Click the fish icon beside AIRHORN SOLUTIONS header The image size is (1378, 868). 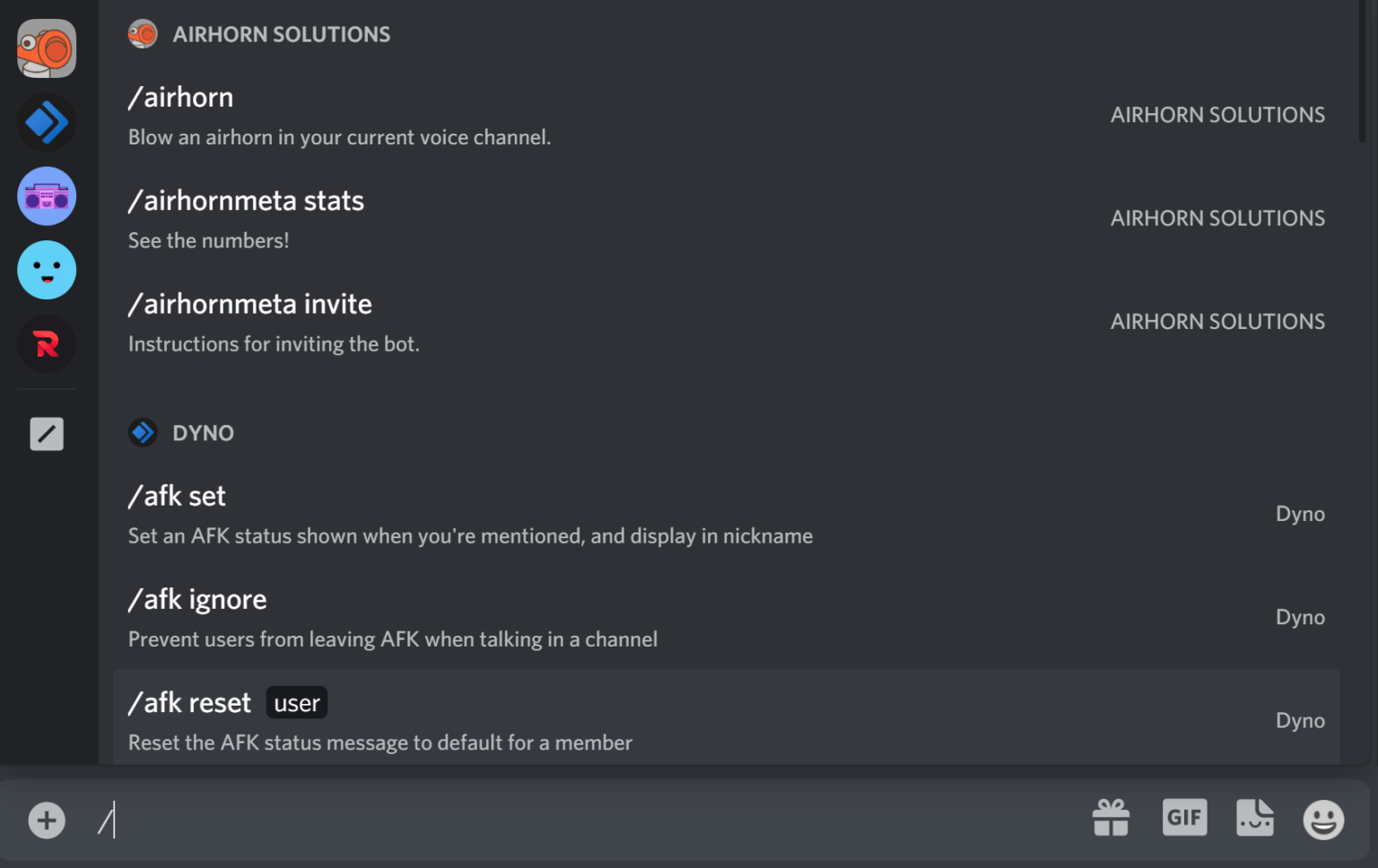[143, 33]
